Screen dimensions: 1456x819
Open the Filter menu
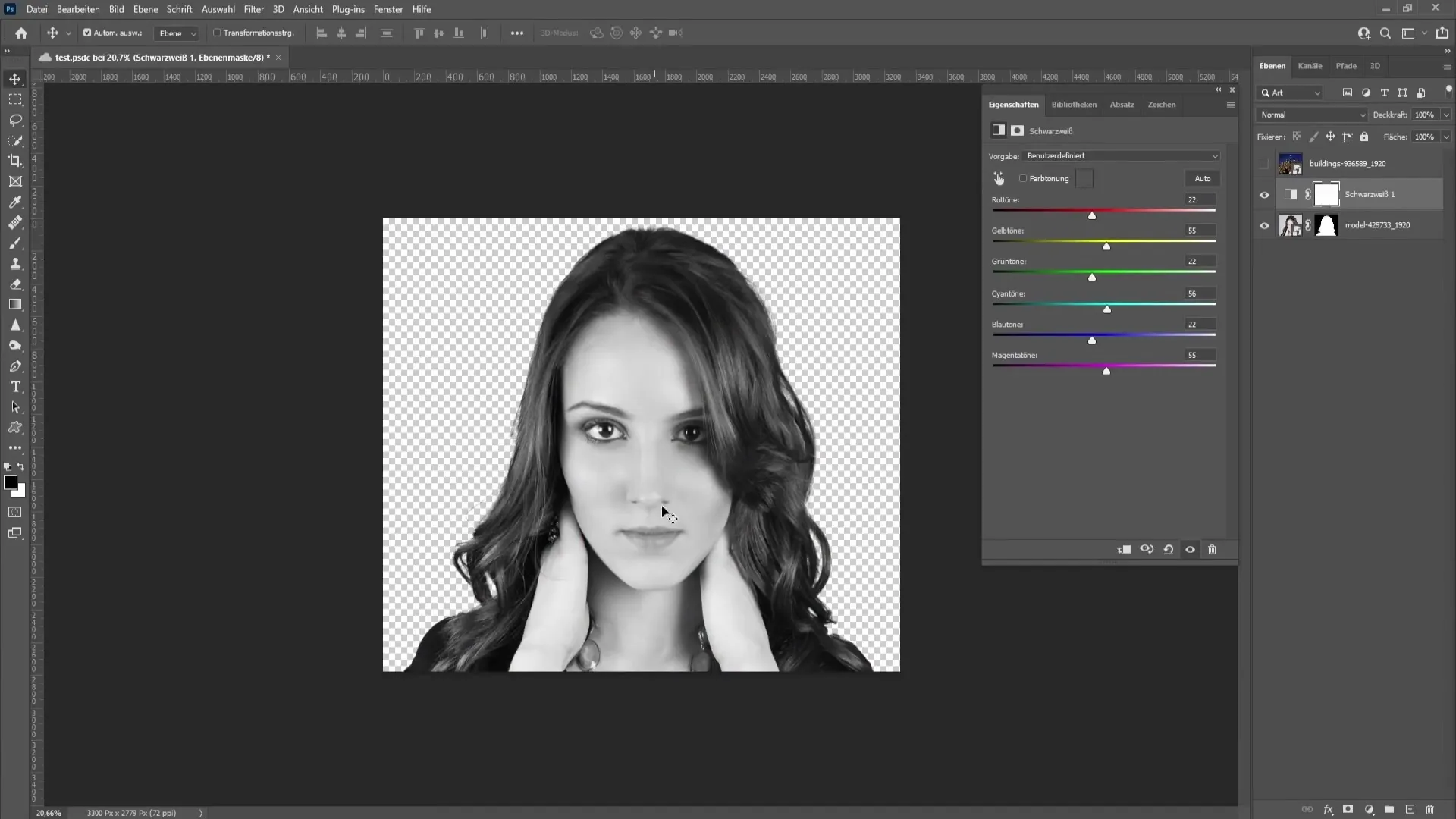pyautogui.click(x=253, y=9)
